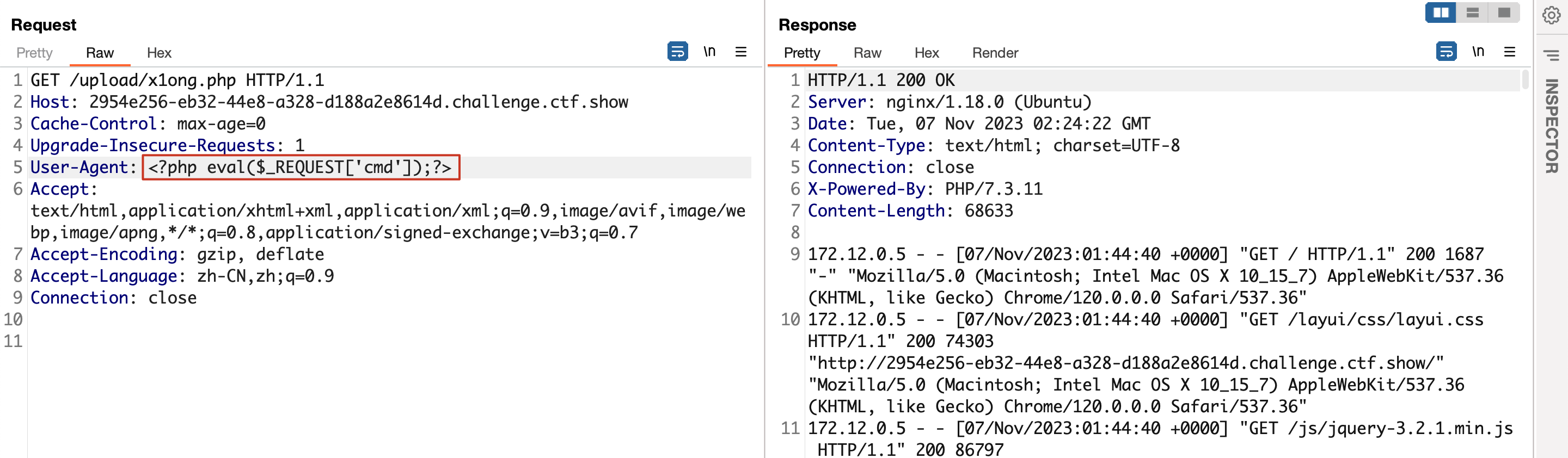Click the X-Powered-By PHP/7.3.11 header
The image size is (1568, 458).
tap(924, 189)
